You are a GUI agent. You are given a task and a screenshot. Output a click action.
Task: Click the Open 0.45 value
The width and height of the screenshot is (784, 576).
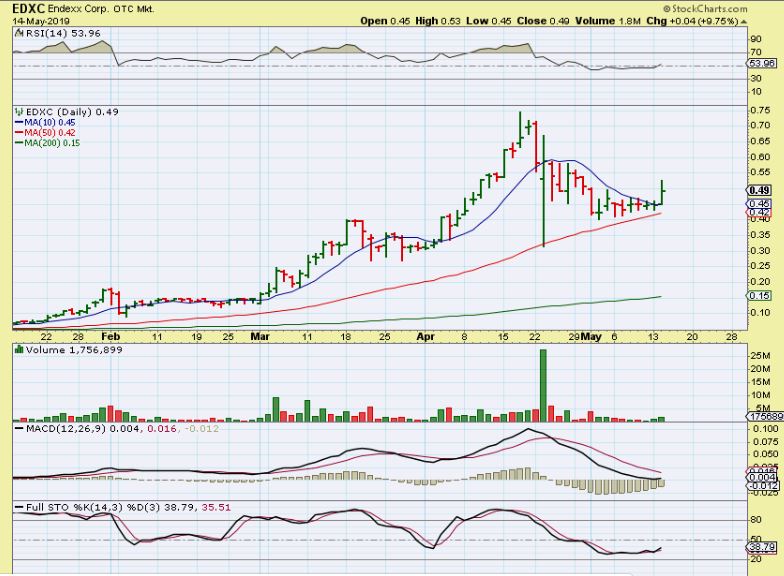(x=385, y=21)
